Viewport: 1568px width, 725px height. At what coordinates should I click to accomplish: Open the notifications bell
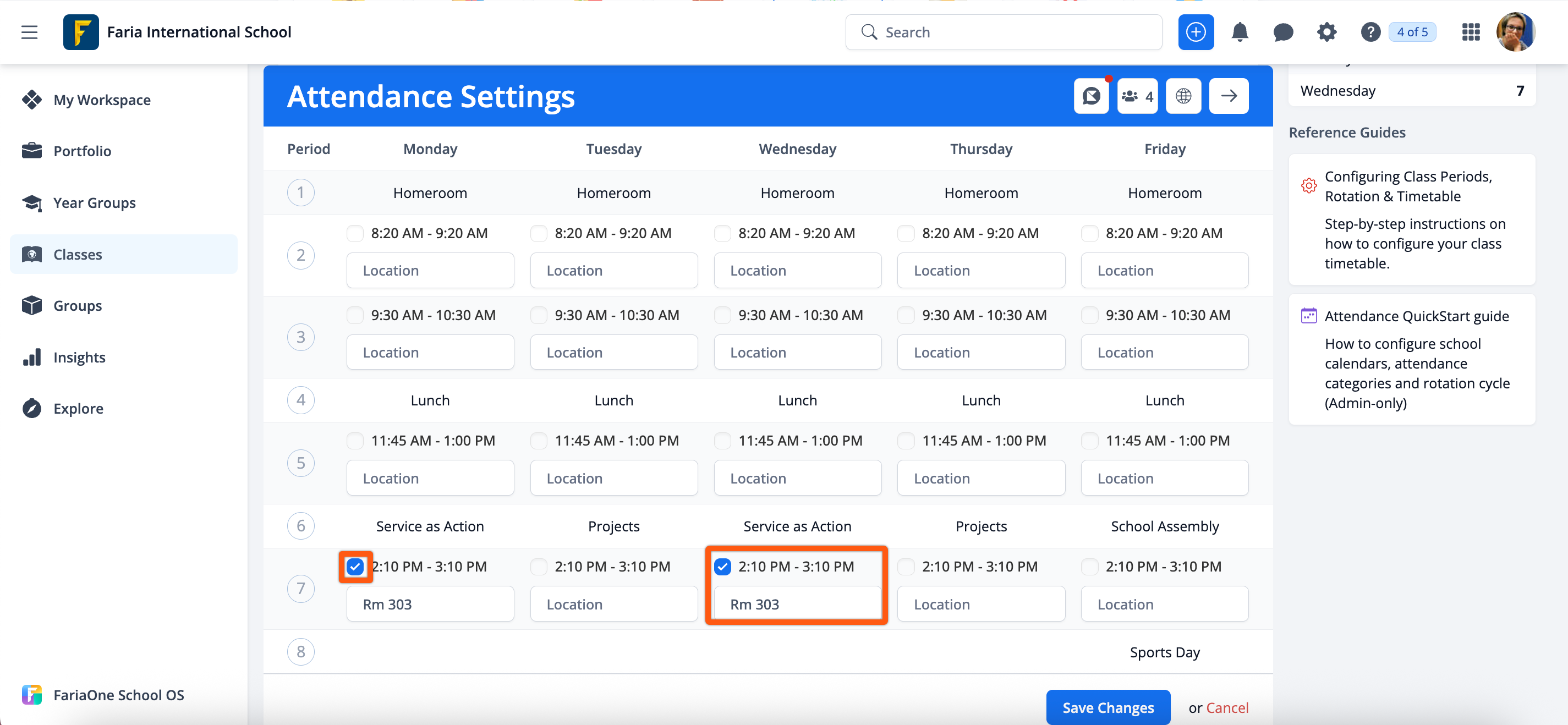coord(1240,32)
